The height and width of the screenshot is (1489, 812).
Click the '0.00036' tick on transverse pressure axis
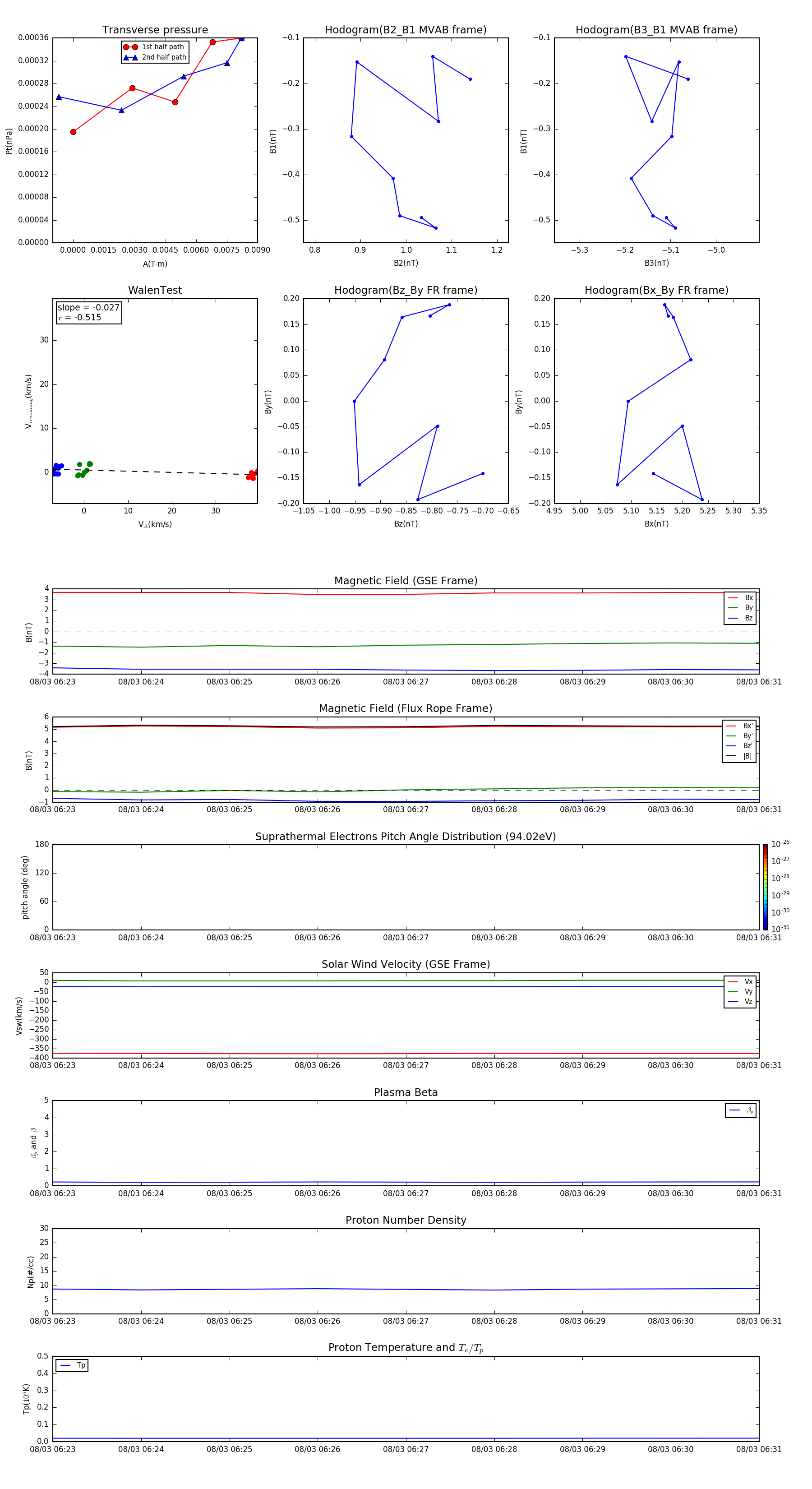click(x=33, y=37)
